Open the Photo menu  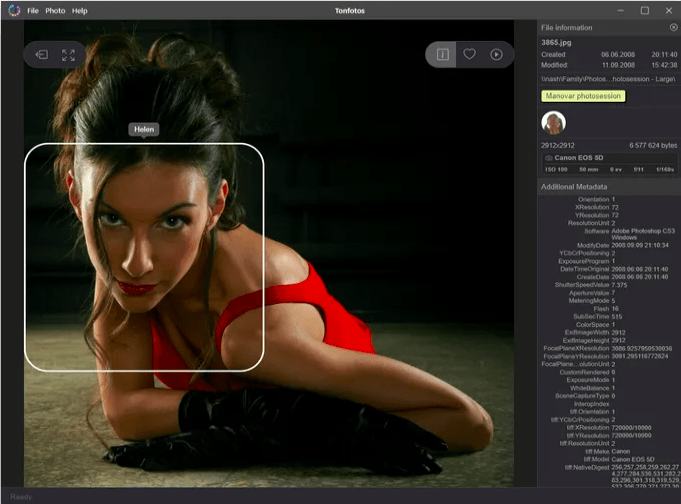coord(55,10)
